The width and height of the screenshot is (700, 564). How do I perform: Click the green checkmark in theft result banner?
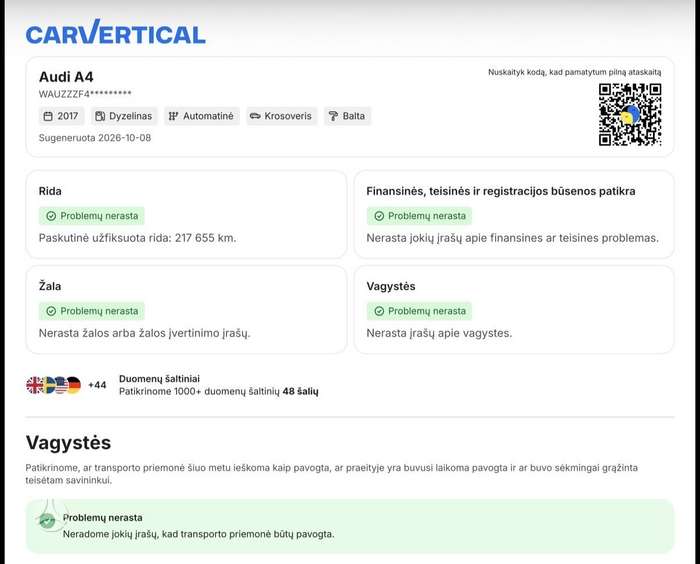click(47, 520)
